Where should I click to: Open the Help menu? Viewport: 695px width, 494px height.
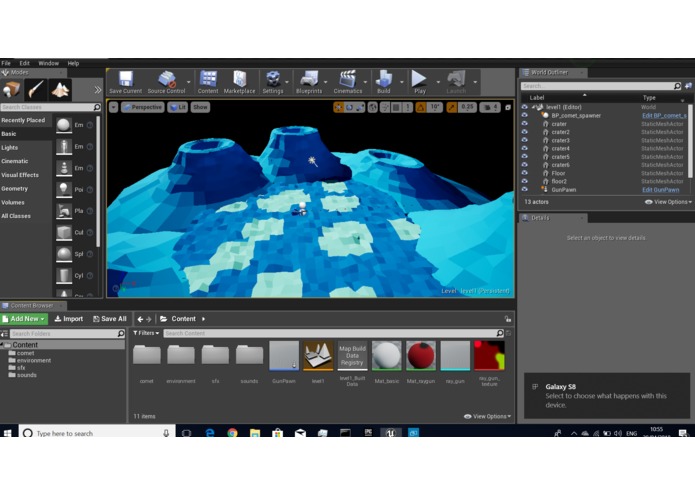click(x=73, y=63)
